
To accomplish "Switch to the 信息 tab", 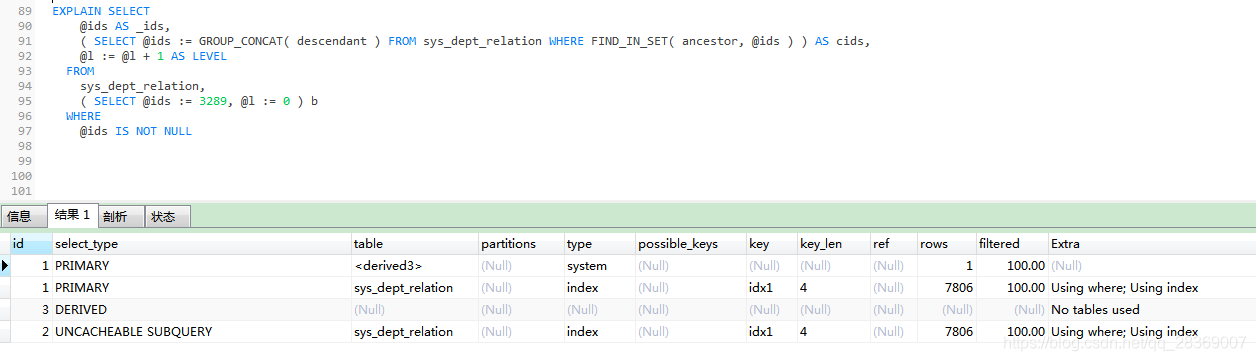I will (20, 216).
